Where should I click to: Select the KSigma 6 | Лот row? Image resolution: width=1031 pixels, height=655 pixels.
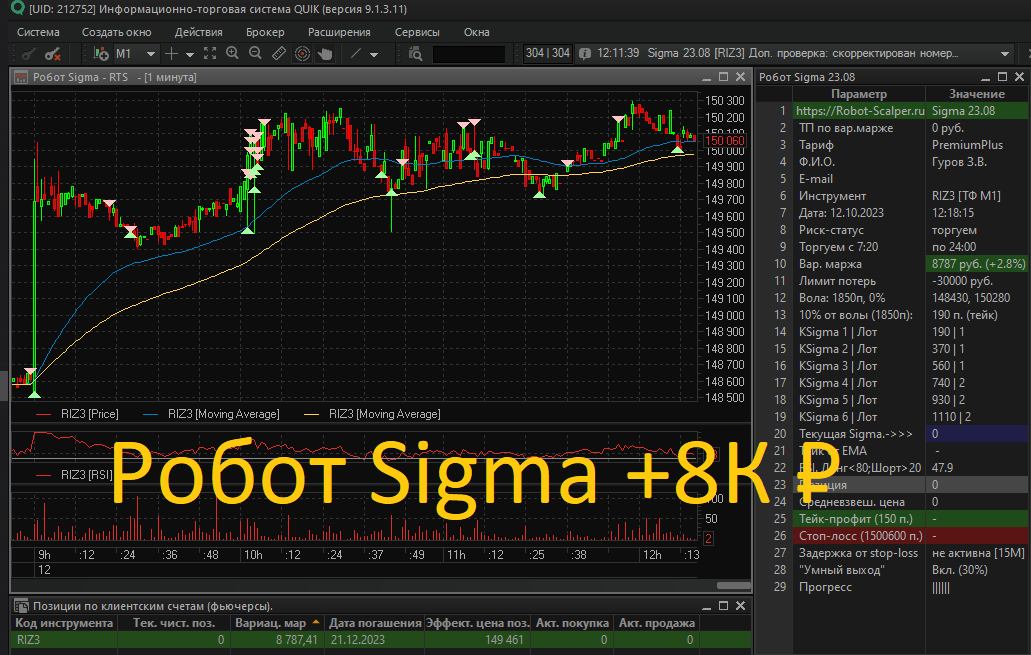pos(892,417)
